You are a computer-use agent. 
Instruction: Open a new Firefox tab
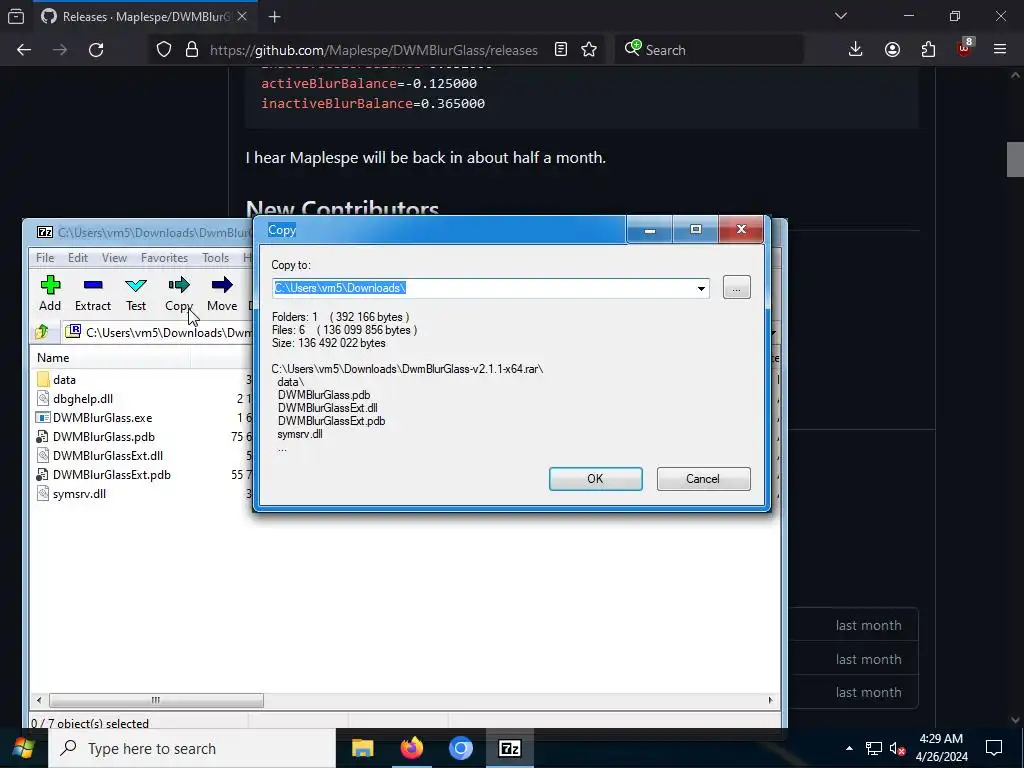275,17
